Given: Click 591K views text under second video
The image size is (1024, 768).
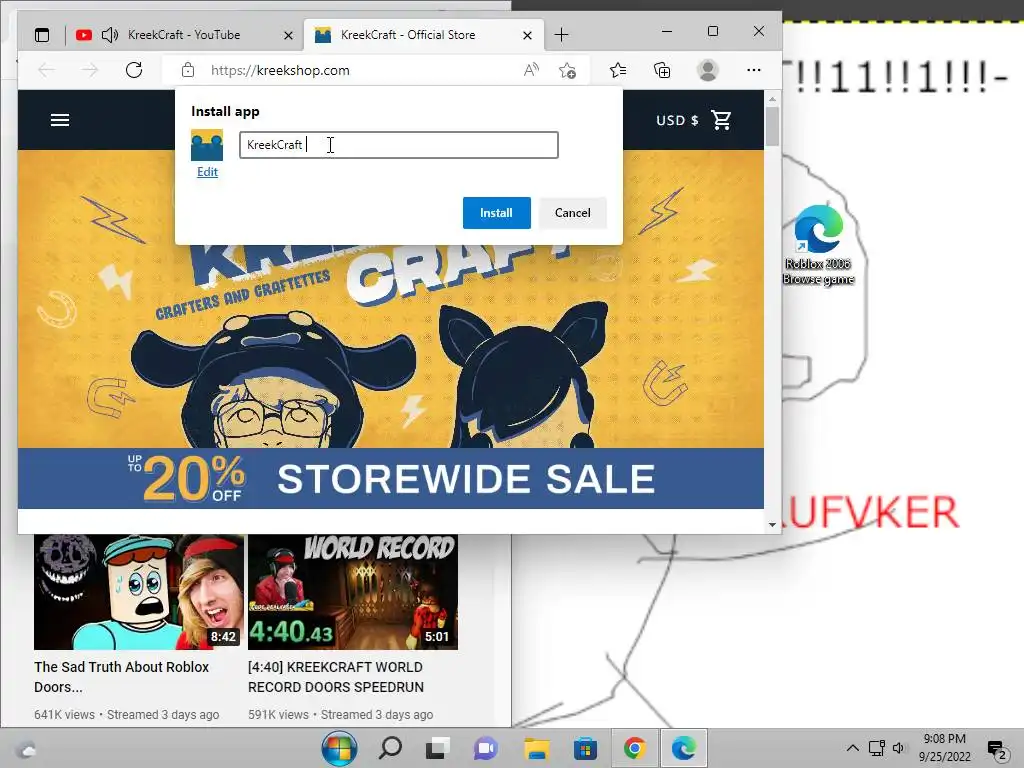Looking at the screenshot, I should (278, 714).
